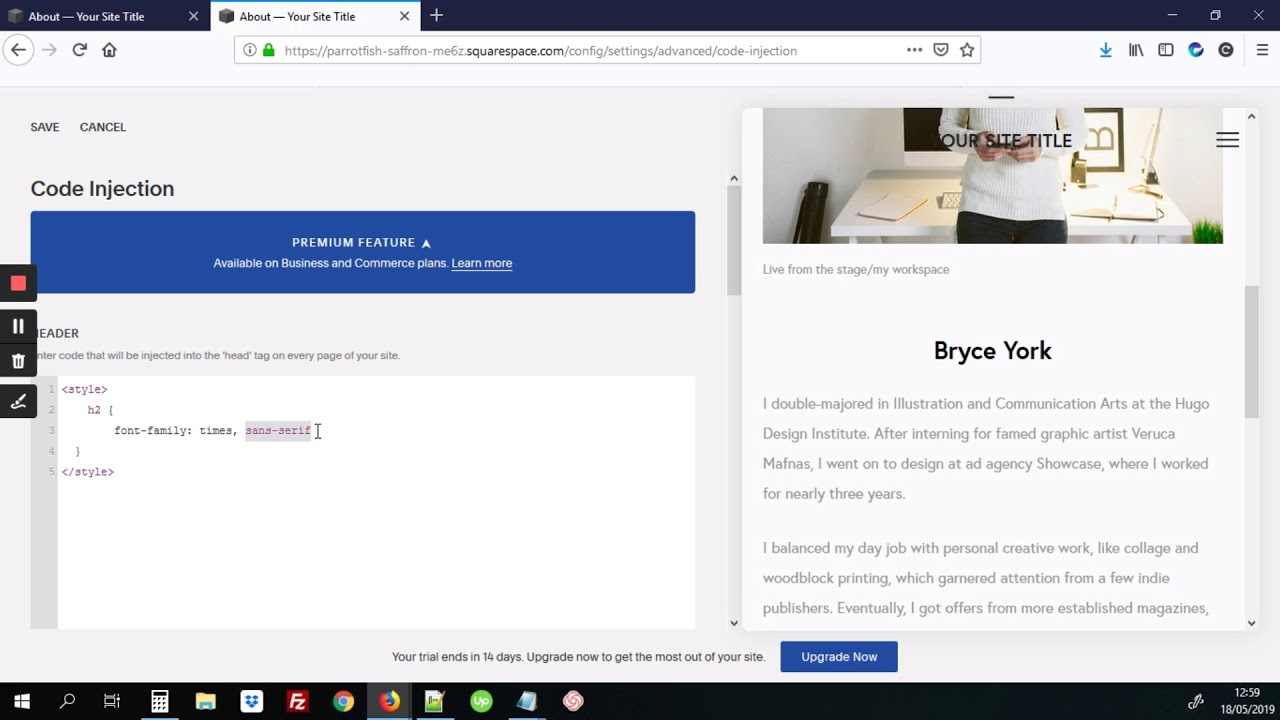Follow the Learn more link
1280x720 pixels.
click(481, 264)
